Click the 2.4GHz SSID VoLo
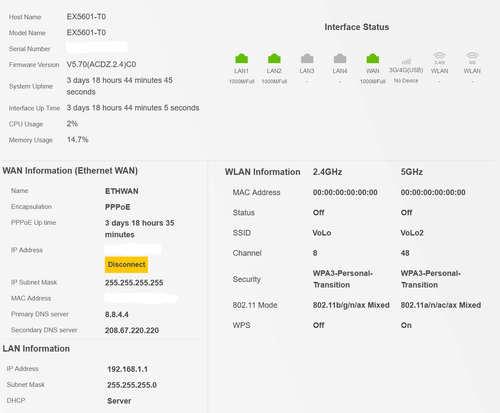The height and width of the screenshot is (413, 500). (x=322, y=233)
